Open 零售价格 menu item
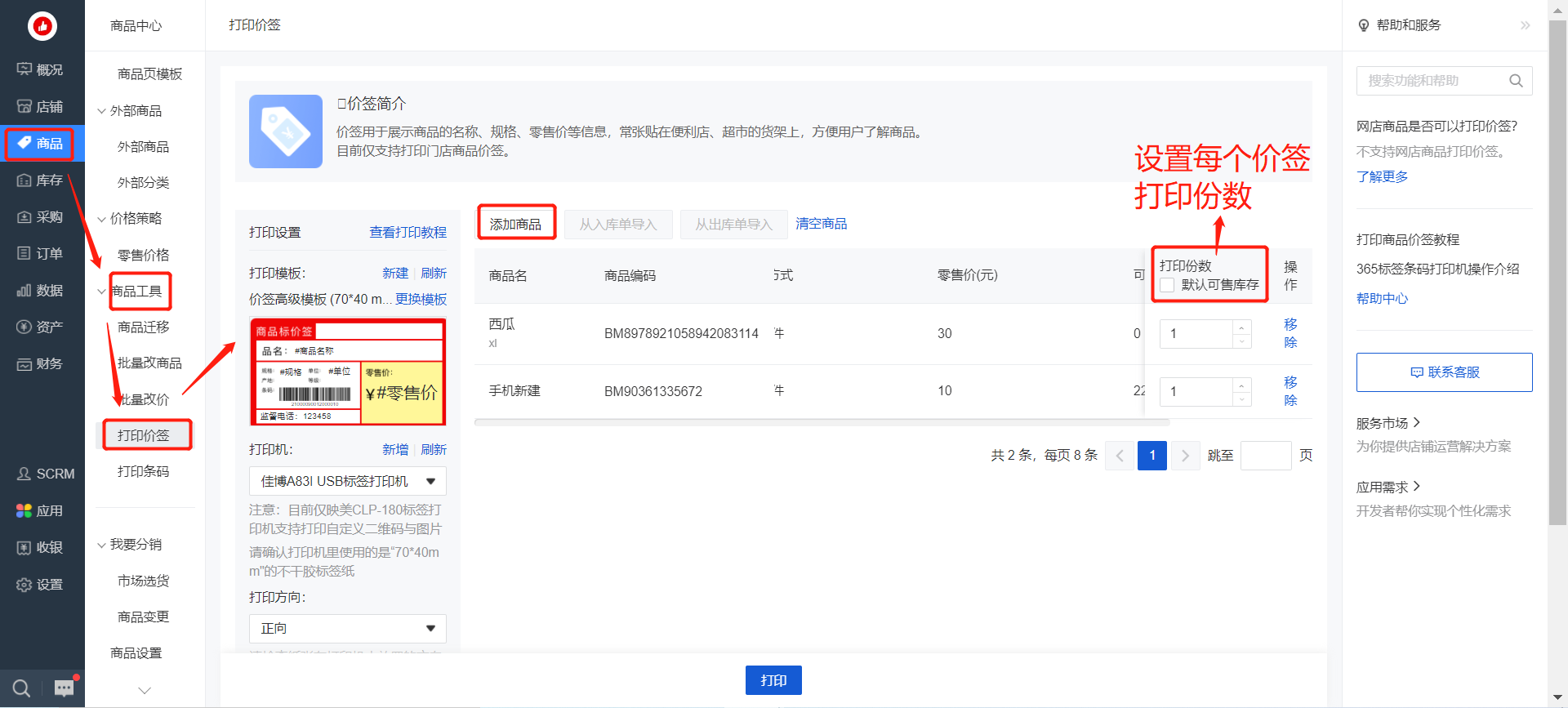 tap(144, 256)
